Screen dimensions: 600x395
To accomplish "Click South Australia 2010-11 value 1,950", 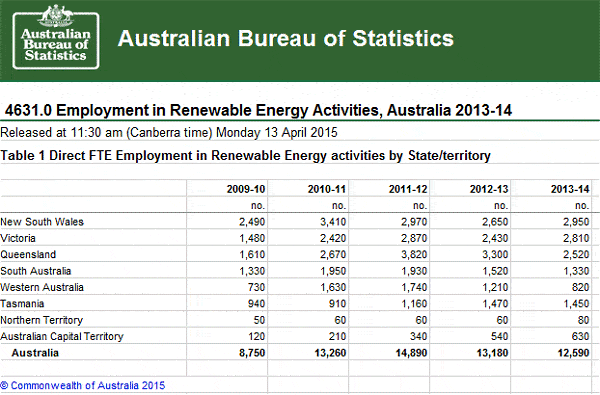I will [x=333, y=271].
